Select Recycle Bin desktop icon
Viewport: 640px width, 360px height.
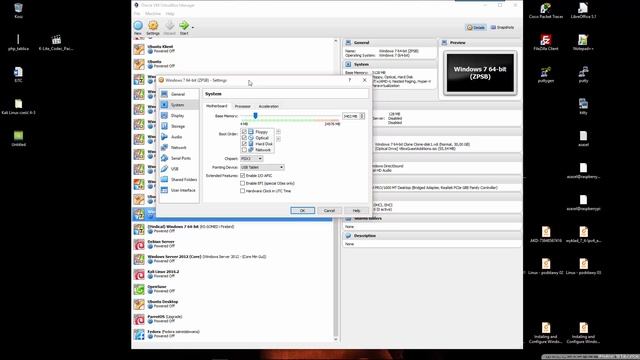tap(18, 11)
